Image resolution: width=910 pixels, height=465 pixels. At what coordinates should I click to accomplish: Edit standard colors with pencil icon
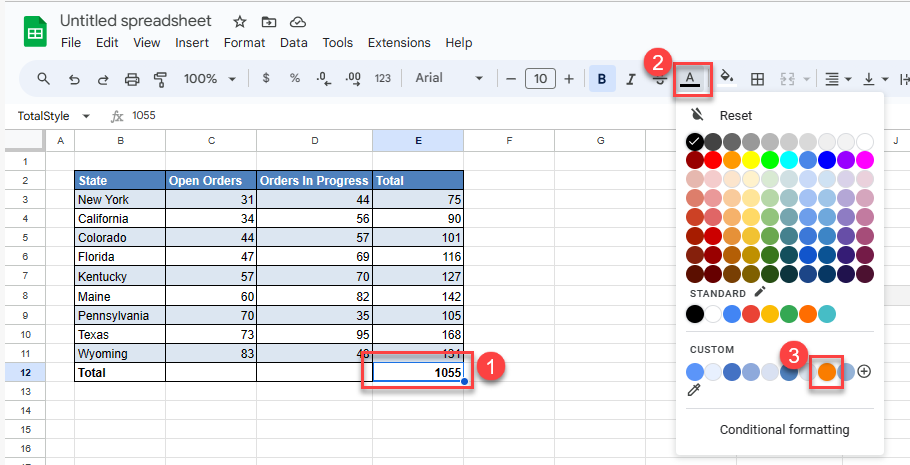[x=760, y=292]
